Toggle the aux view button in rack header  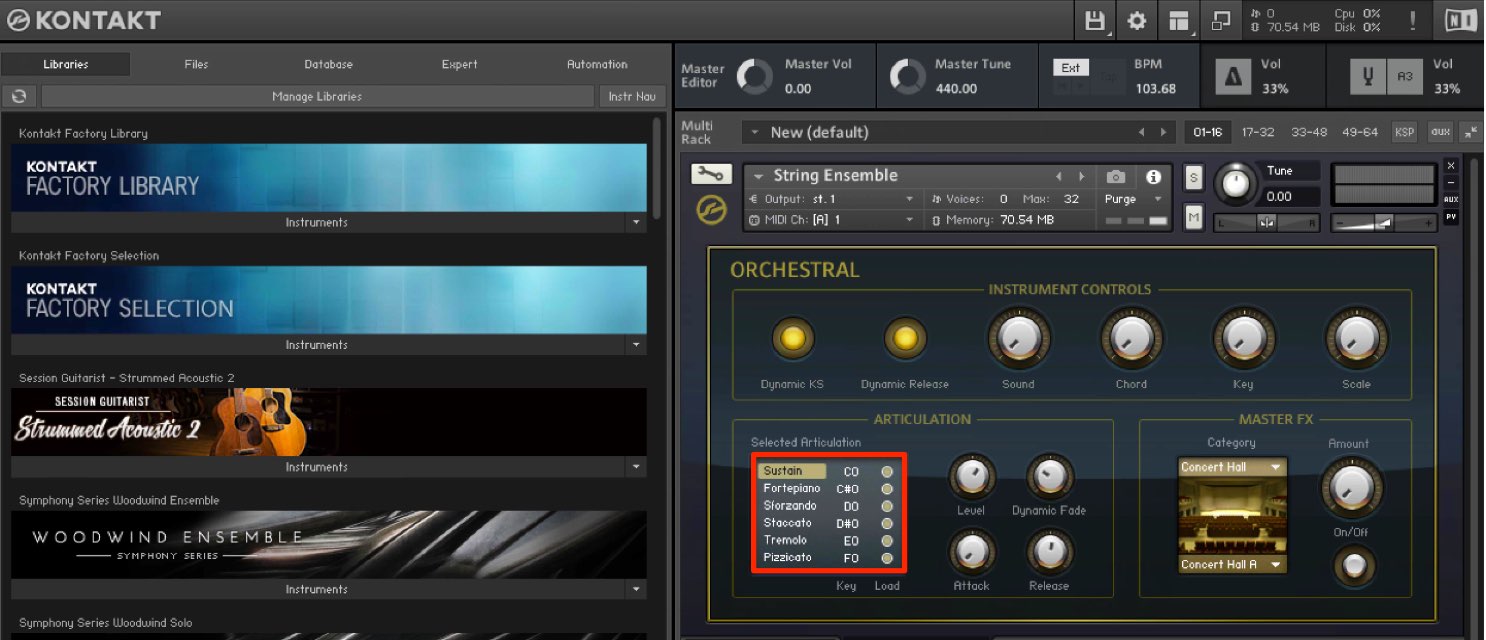pos(1440,132)
